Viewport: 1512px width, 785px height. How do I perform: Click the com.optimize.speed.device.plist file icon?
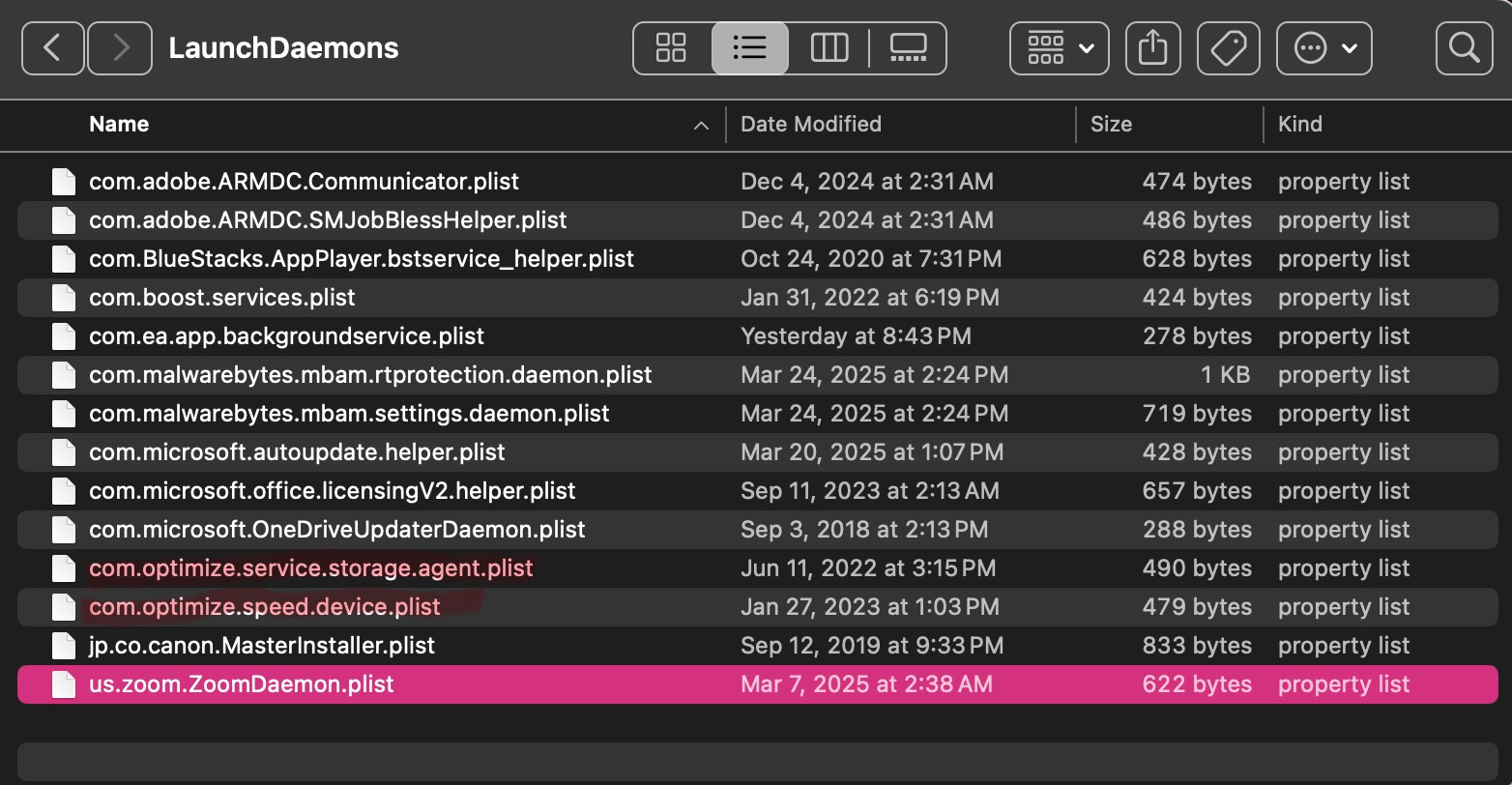click(x=64, y=607)
